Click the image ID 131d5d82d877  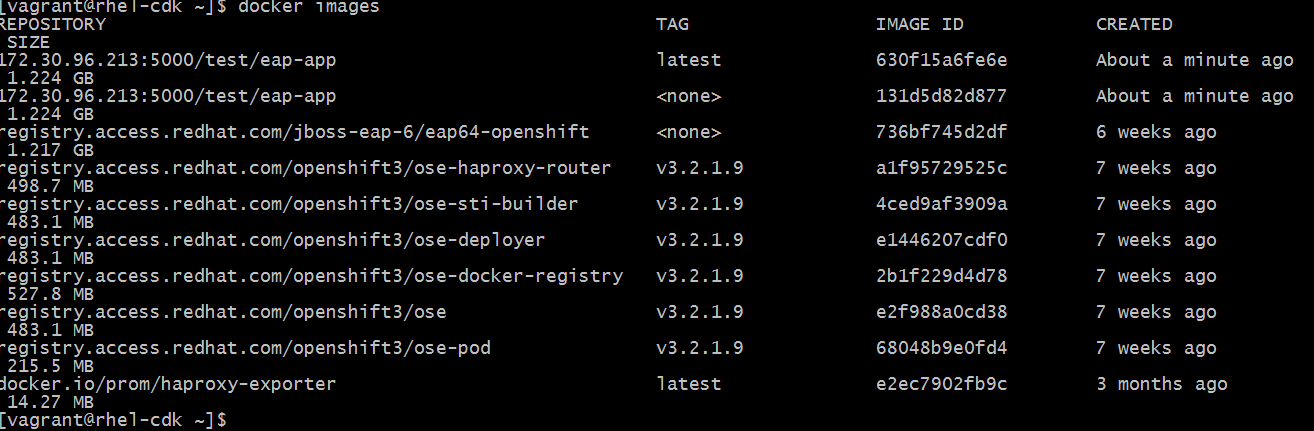click(941, 96)
